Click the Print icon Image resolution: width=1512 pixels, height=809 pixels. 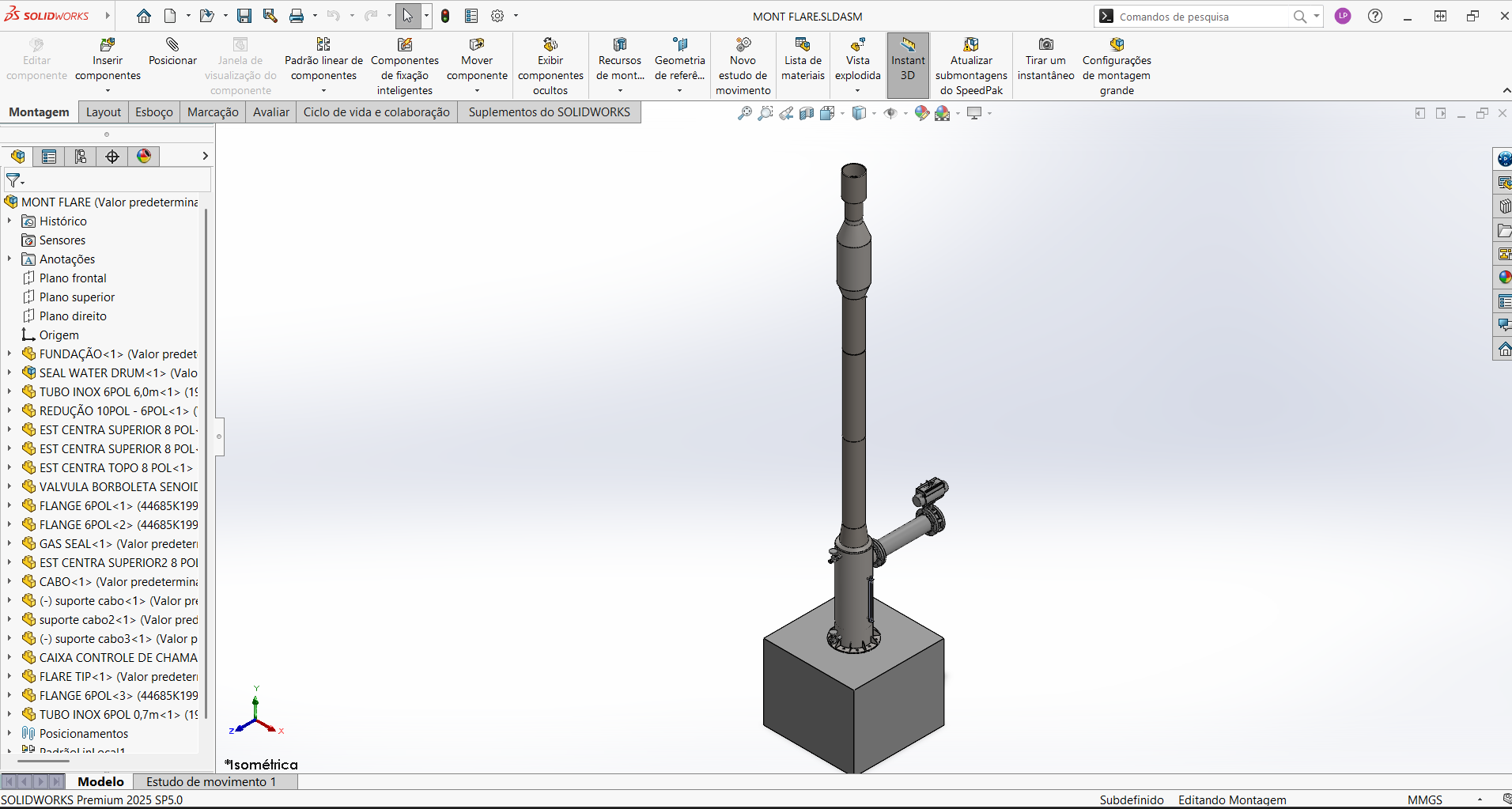point(297,16)
